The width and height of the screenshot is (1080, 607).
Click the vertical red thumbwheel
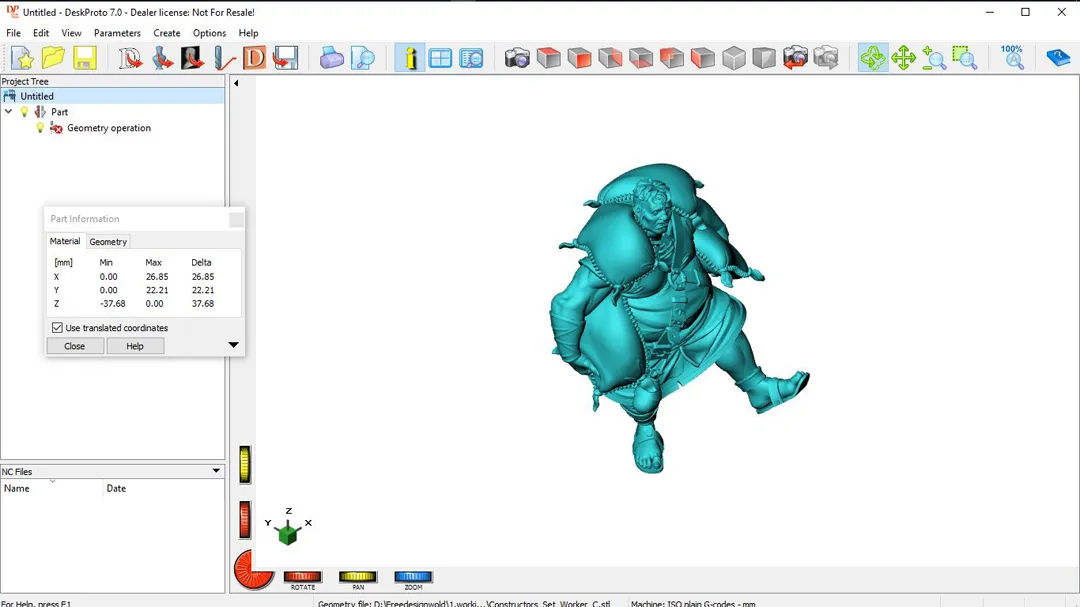(x=245, y=520)
